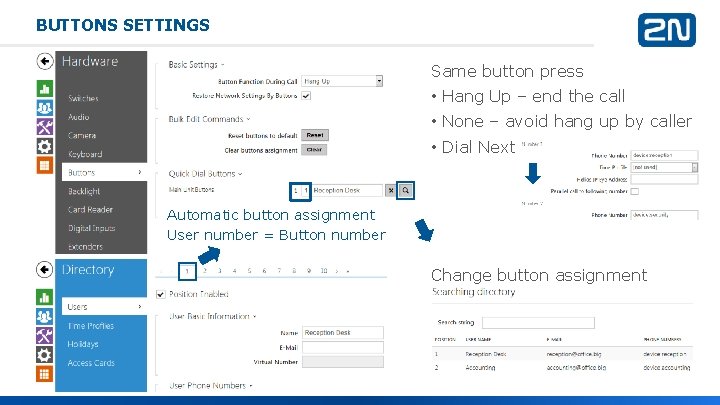
Task: Open Button Function During Call dropdown
Action: 342,81
